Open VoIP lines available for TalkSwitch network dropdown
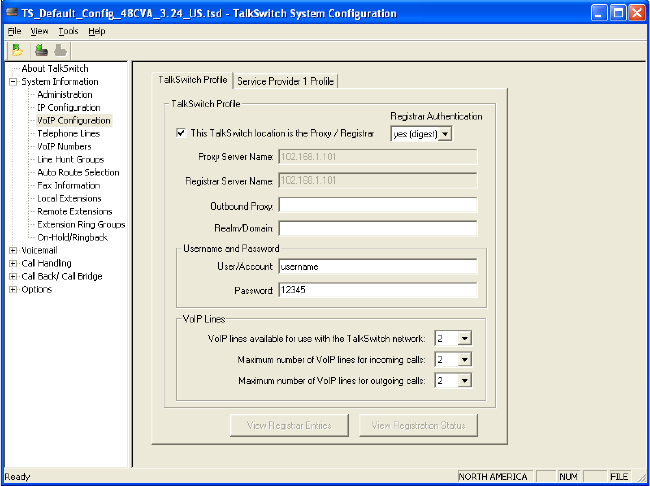 click(x=465, y=338)
